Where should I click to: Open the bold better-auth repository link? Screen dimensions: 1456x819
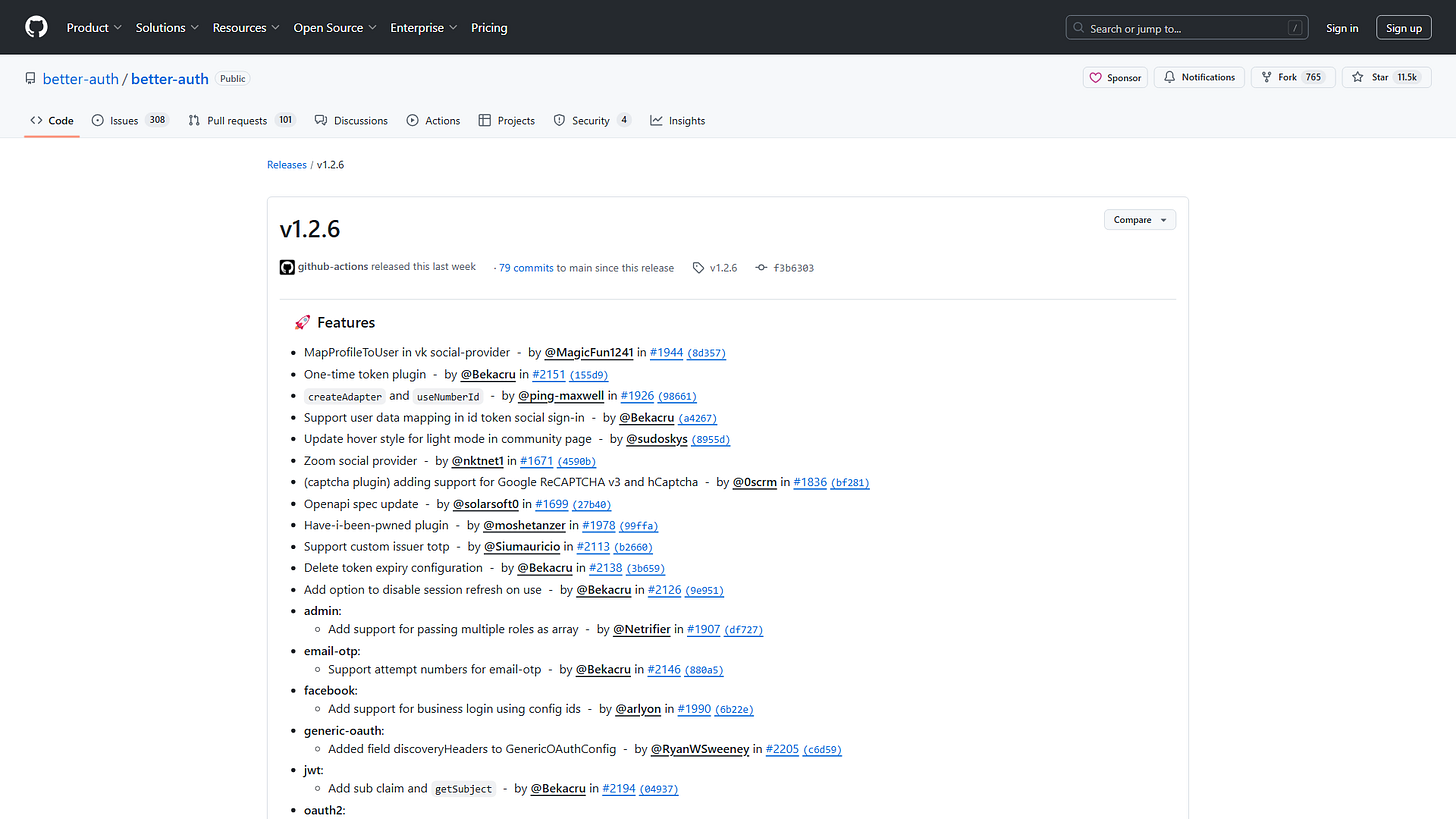point(170,79)
